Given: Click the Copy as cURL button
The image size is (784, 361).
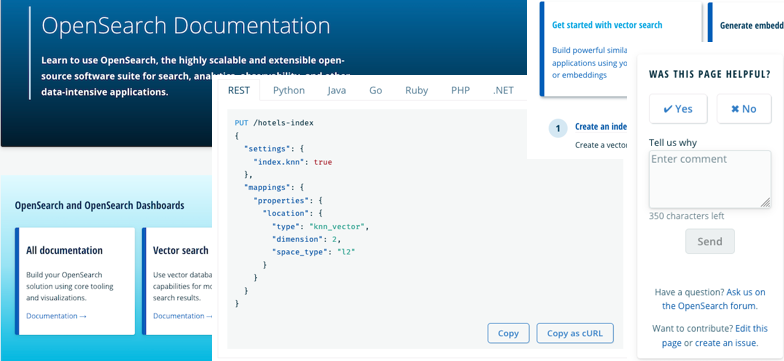Looking at the screenshot, I should pyautogui.click(x=575, y=334).
